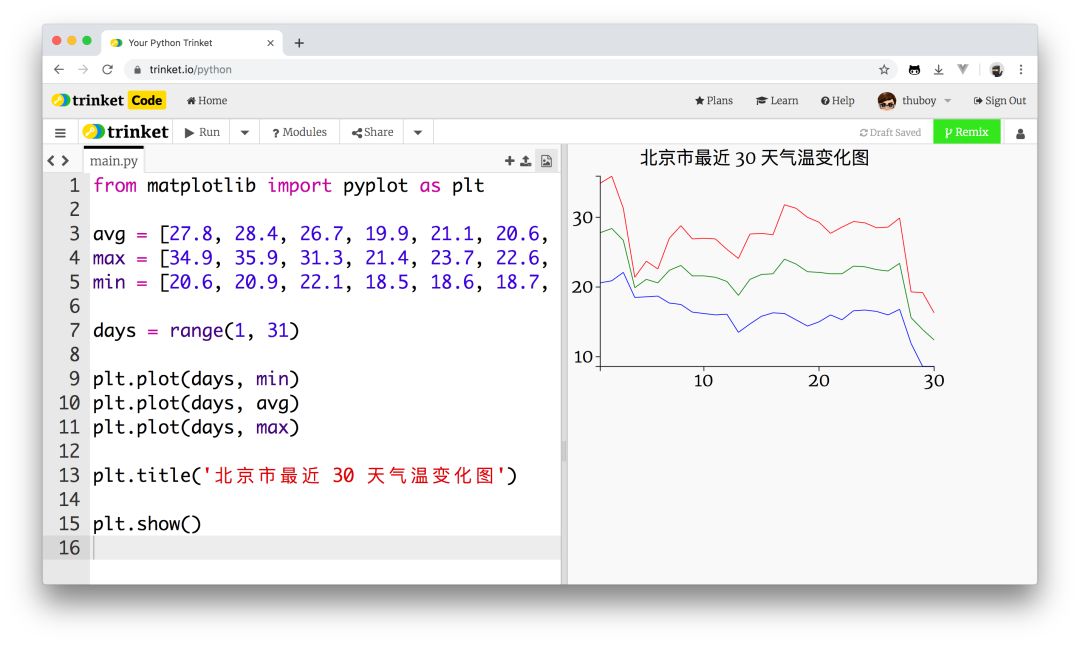Click the user profile icon beside Remix
Screen dimensions: 1080x645
(1020, 133)
